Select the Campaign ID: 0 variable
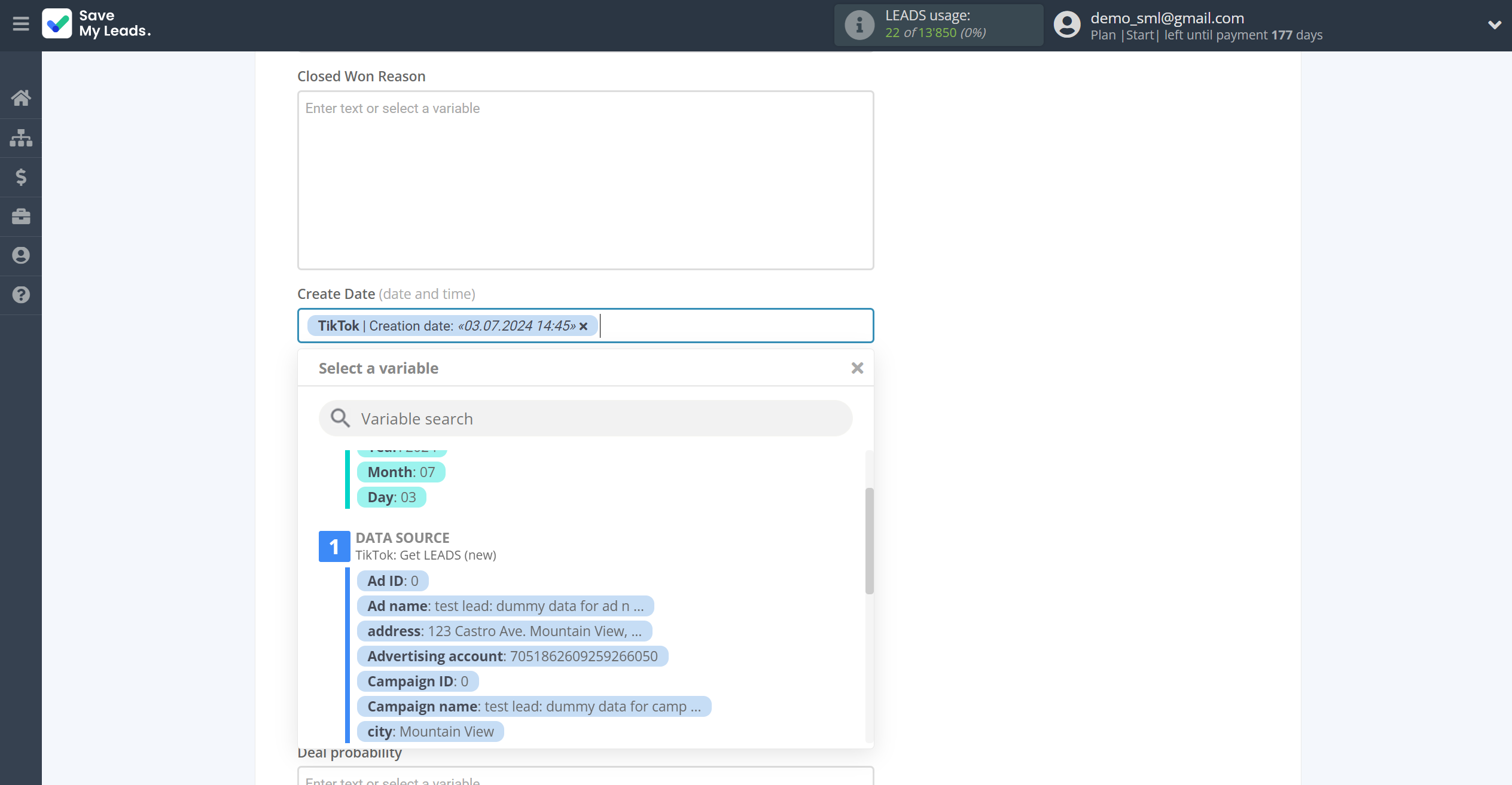Viewport: 1512px width, 785px height. click(x=417, y=682)
